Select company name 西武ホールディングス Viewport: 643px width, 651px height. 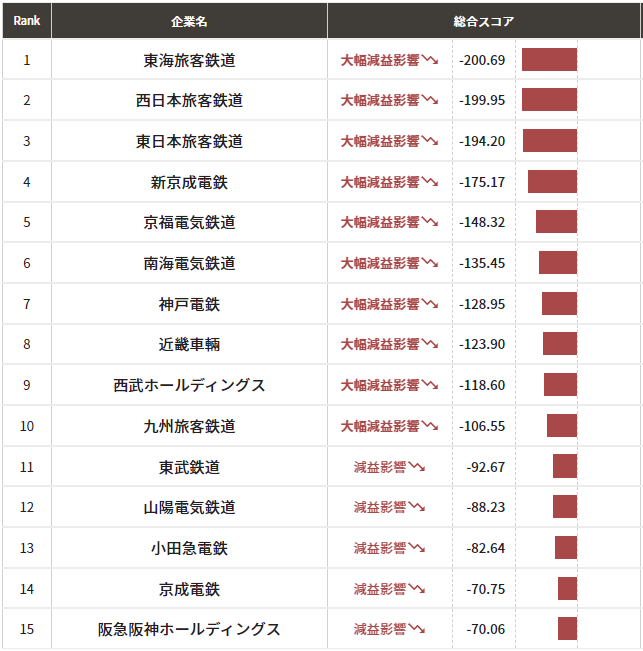coord(189,385)
